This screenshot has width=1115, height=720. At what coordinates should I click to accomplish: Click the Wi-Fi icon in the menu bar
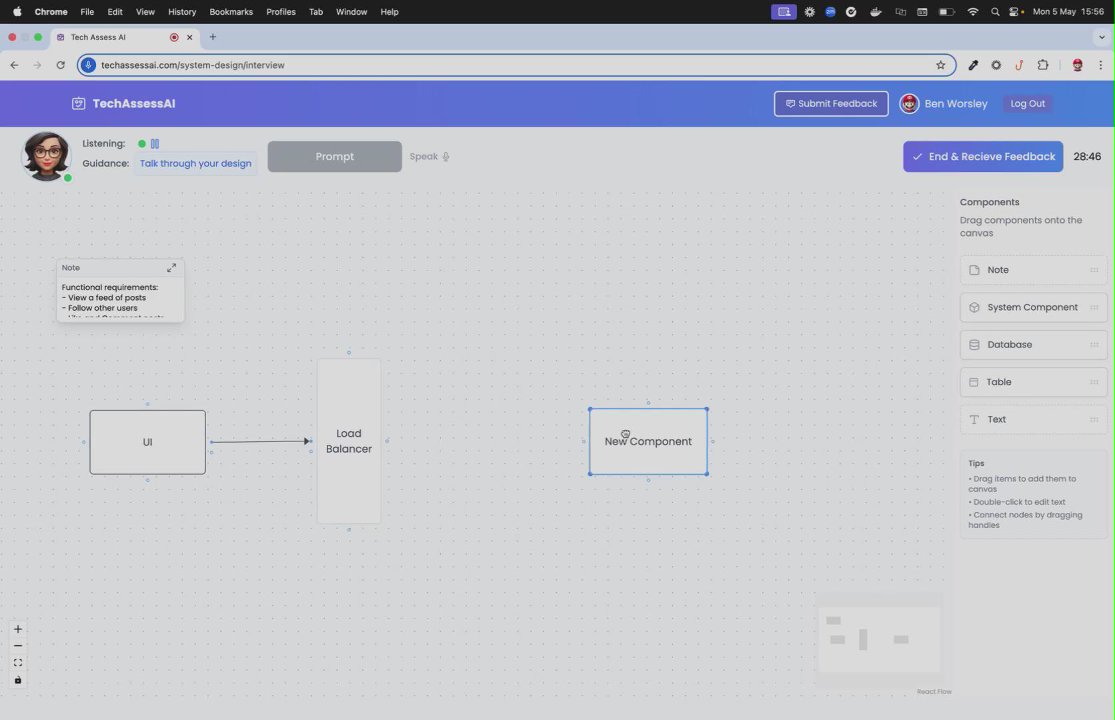click(x=973, y=12)
